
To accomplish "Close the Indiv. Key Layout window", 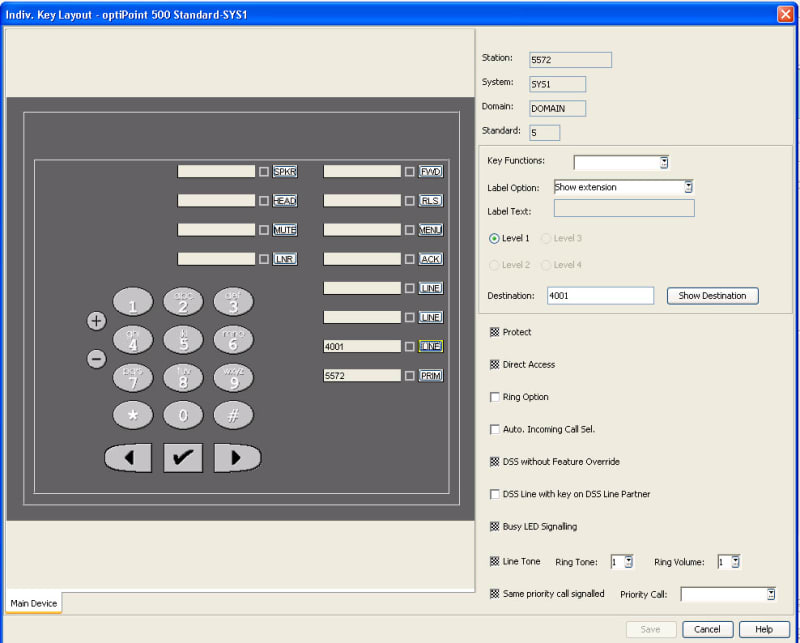I will [785, 14].
